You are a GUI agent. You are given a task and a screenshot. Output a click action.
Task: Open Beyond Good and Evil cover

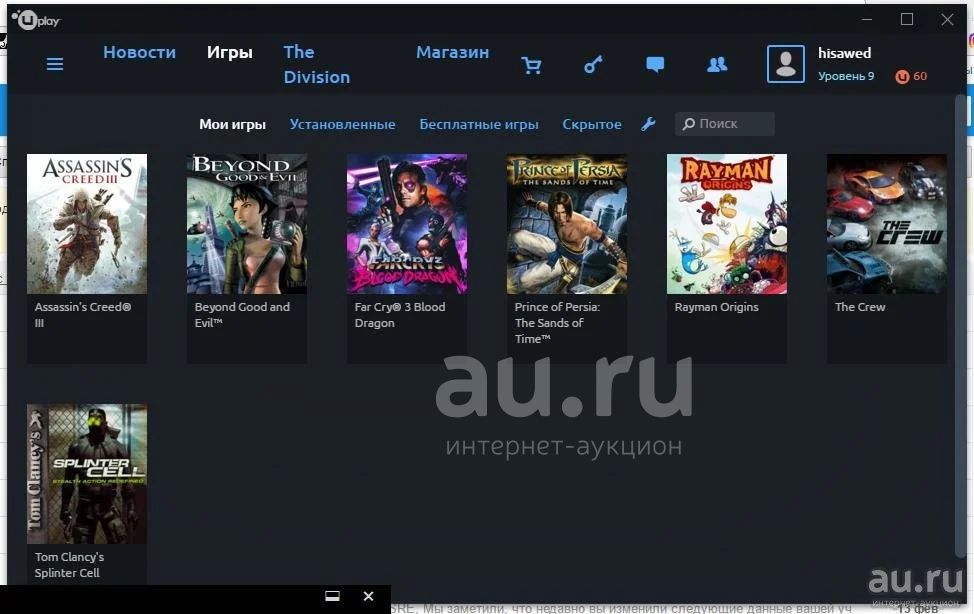point(247,224)
